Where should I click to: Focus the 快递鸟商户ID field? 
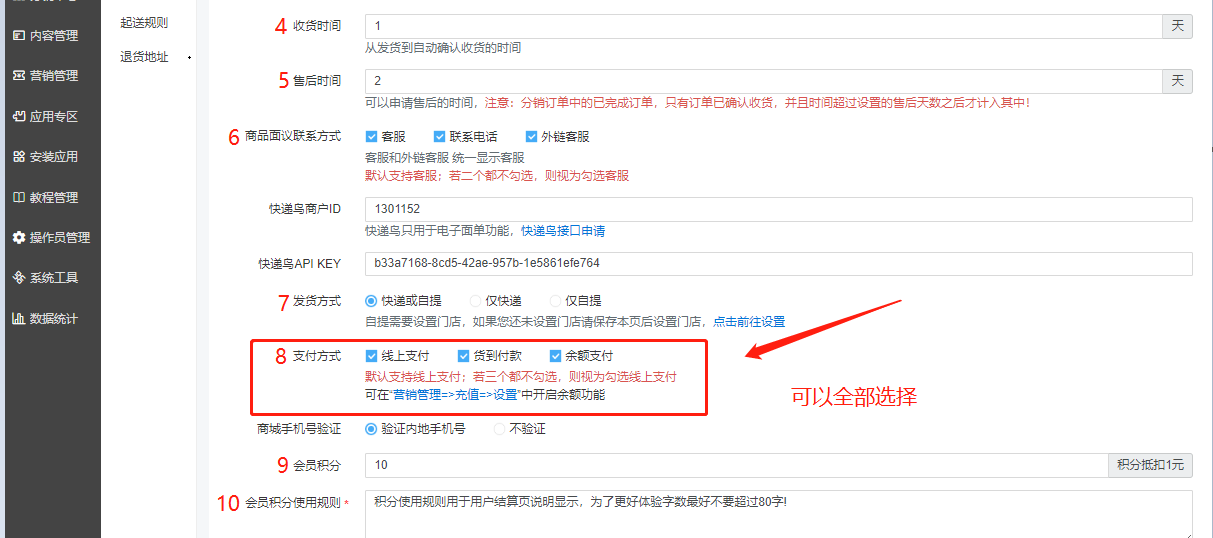779,209
